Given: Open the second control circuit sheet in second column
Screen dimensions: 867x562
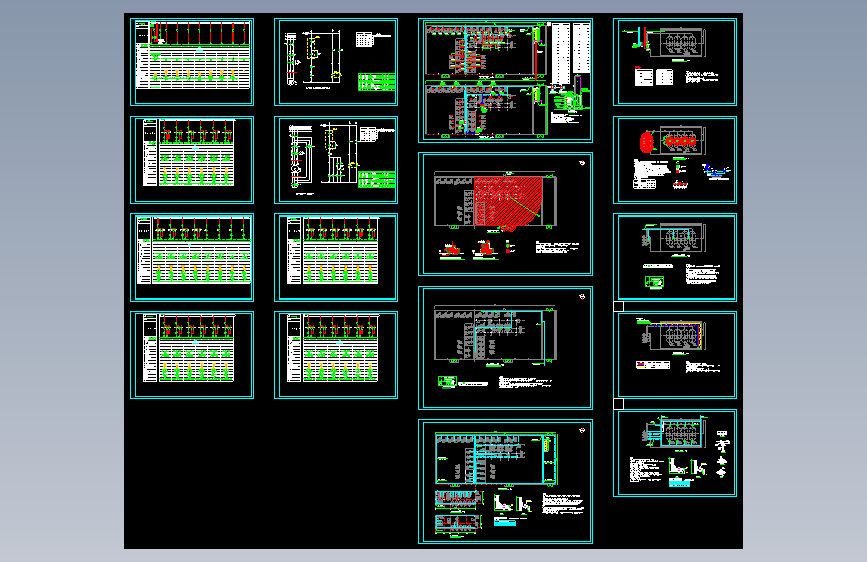Looking at the screenshot, I should [336, 160].
